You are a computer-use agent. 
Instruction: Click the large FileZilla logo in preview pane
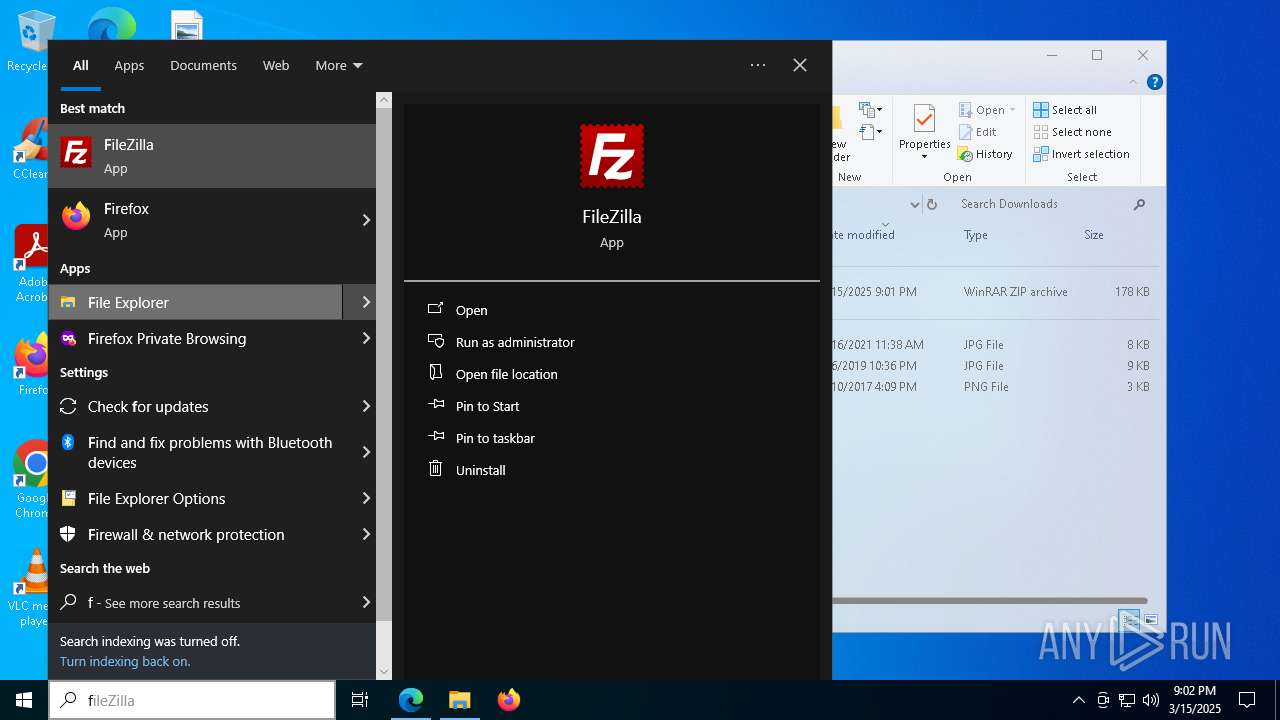tap(612, 156)
